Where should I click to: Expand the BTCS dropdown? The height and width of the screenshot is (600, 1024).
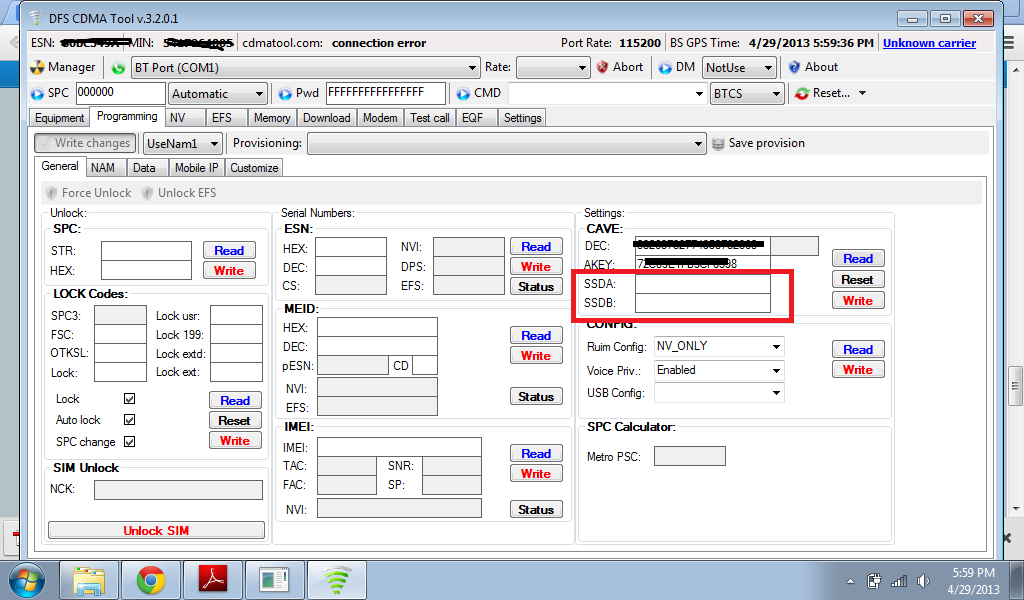tap(747, 94)
